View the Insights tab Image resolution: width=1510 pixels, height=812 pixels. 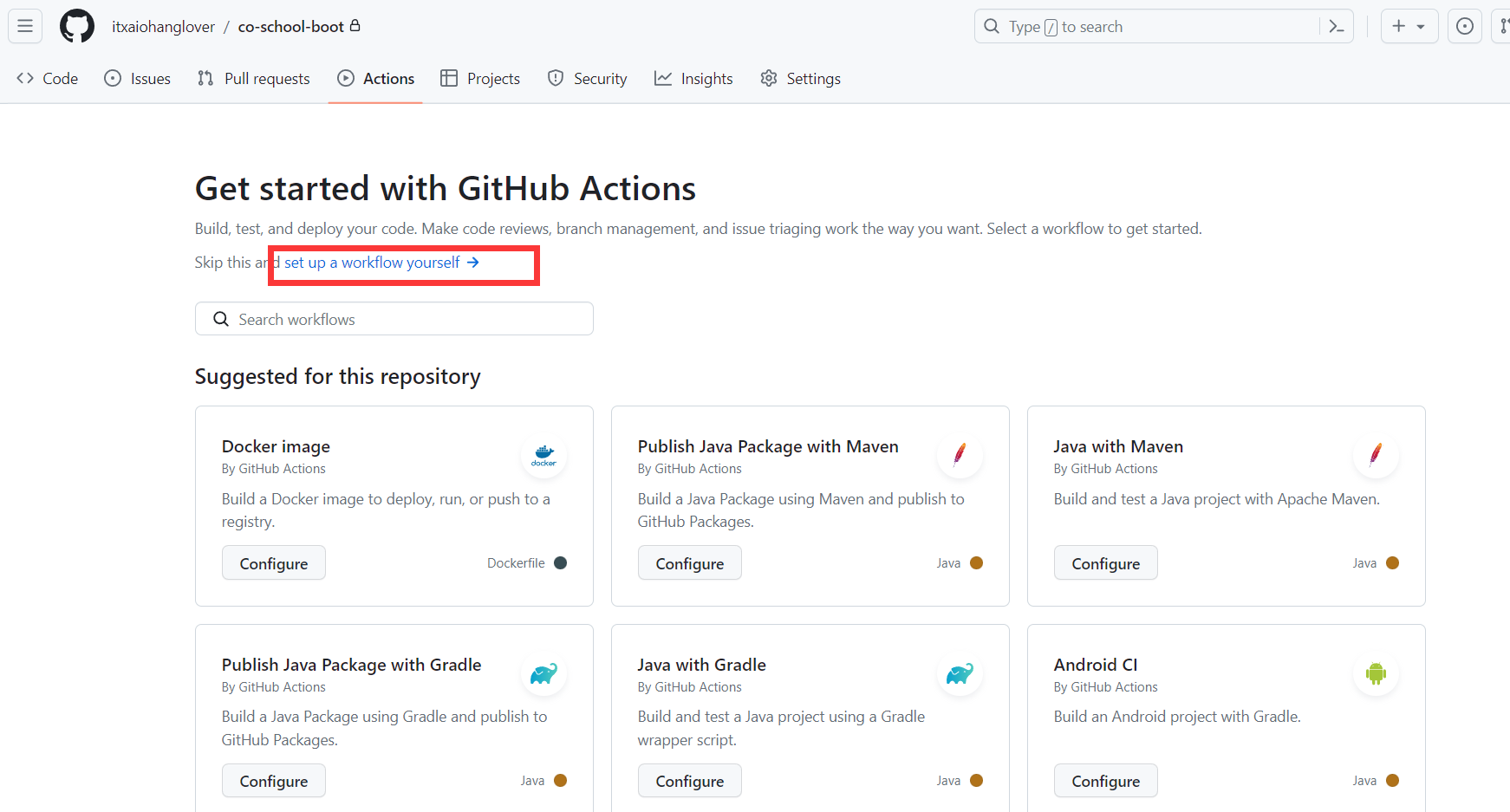tap(693, 78)
